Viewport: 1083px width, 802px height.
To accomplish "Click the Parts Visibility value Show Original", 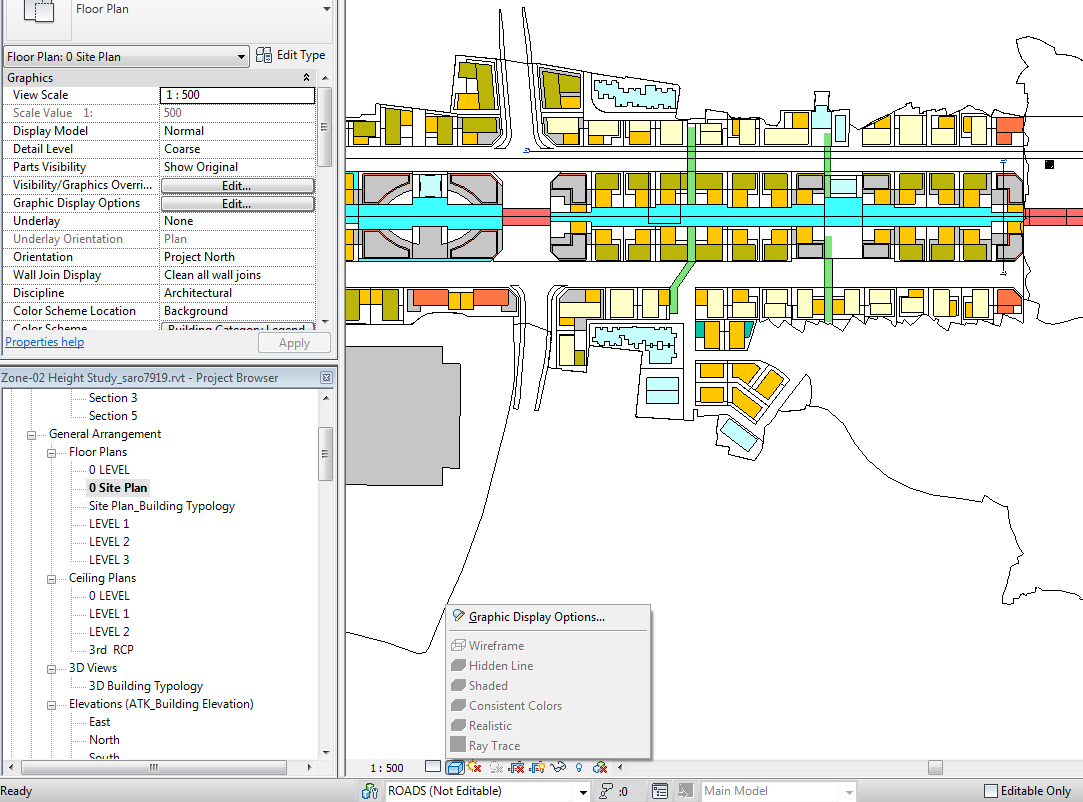I will tap(201, 166).
